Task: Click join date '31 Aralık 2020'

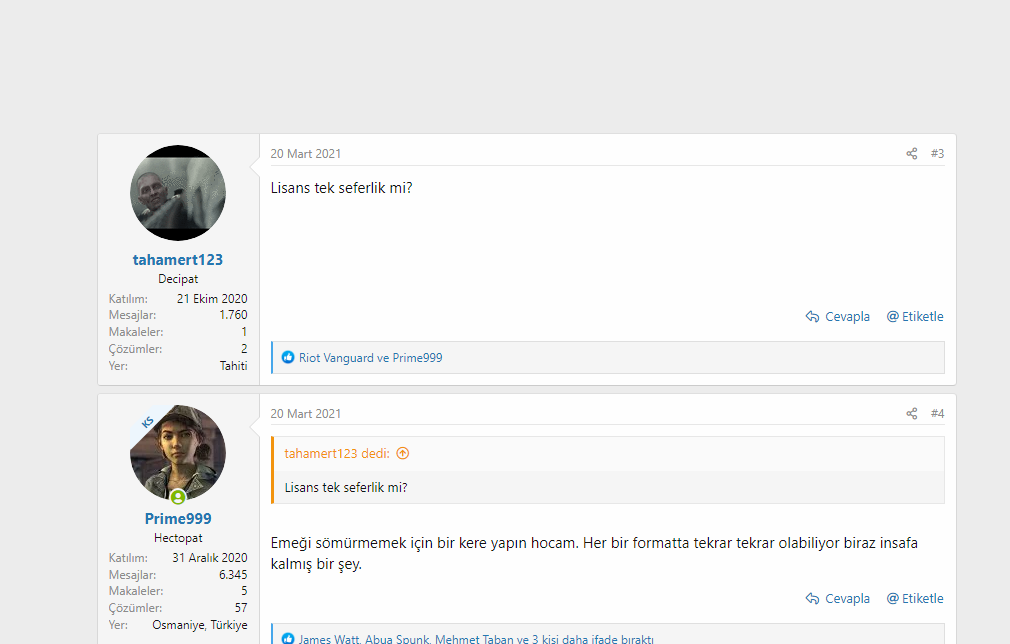Action: click(x=209, y=558)
